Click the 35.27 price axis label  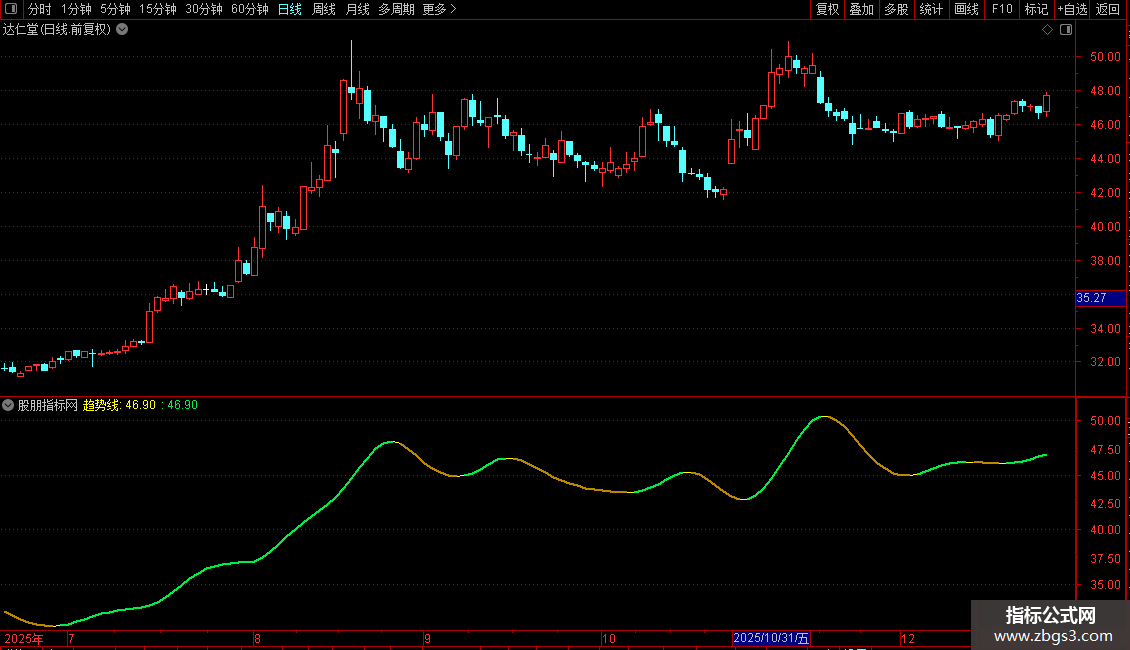(1100, 298)
